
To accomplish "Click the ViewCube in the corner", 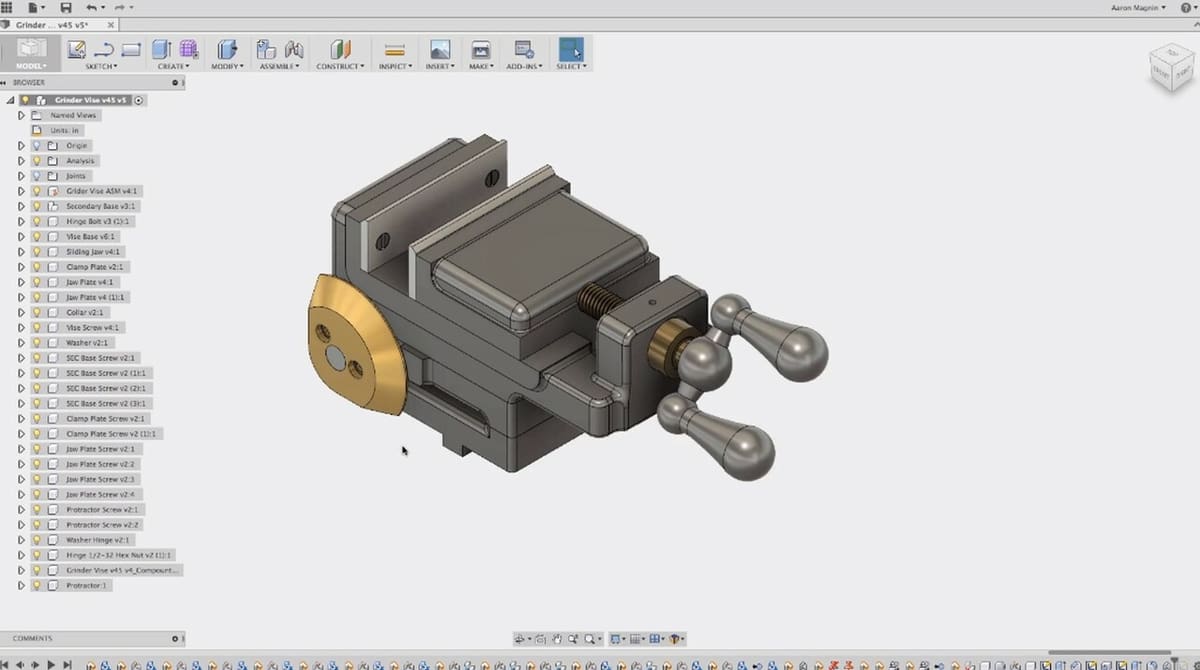I will coord(1169,68).
